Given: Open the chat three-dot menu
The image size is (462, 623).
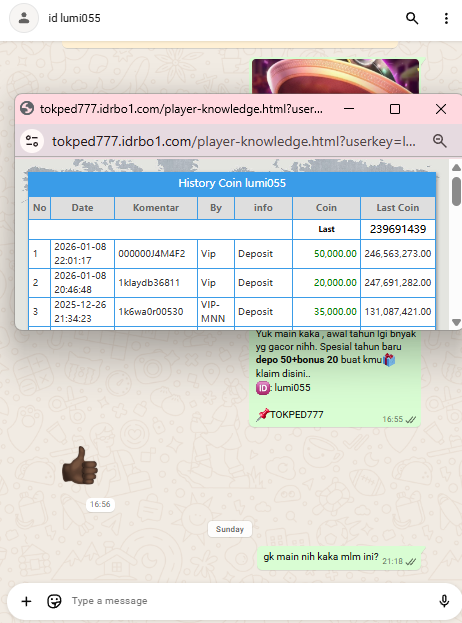Looking at the screenshot, I should tap(446, 18).
